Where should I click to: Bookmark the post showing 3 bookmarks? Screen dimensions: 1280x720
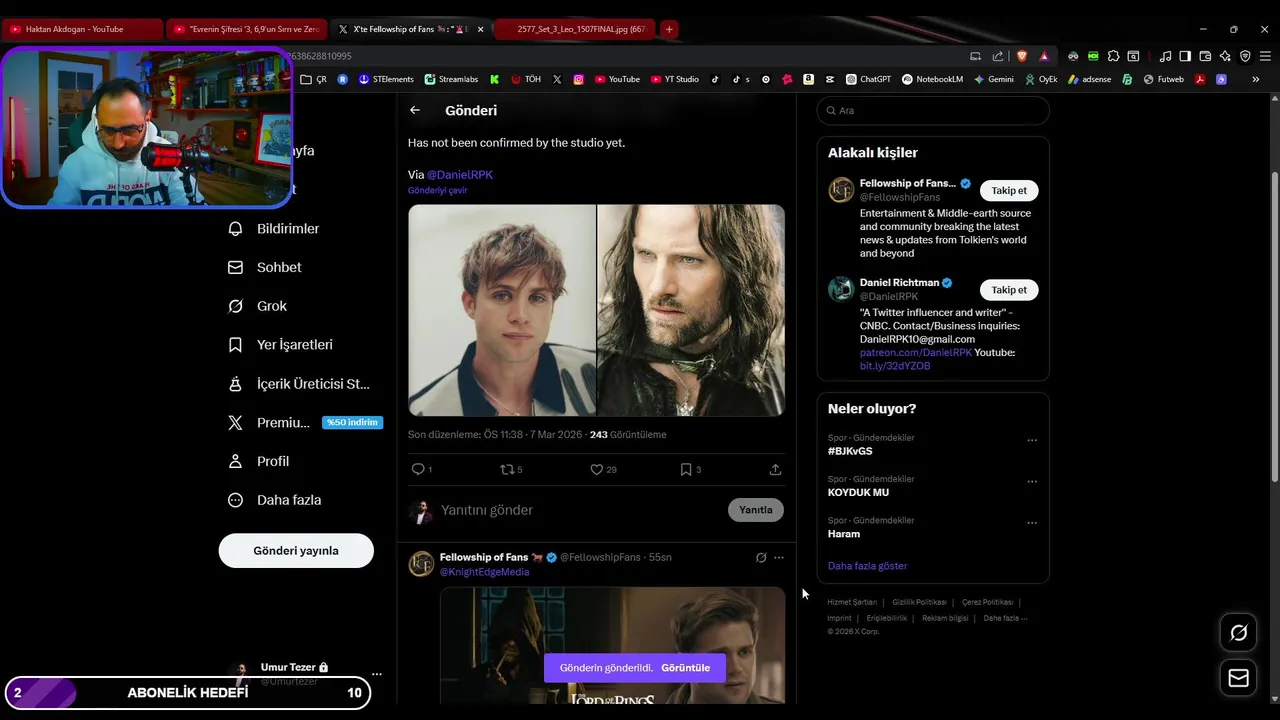(x=686, y=469)
